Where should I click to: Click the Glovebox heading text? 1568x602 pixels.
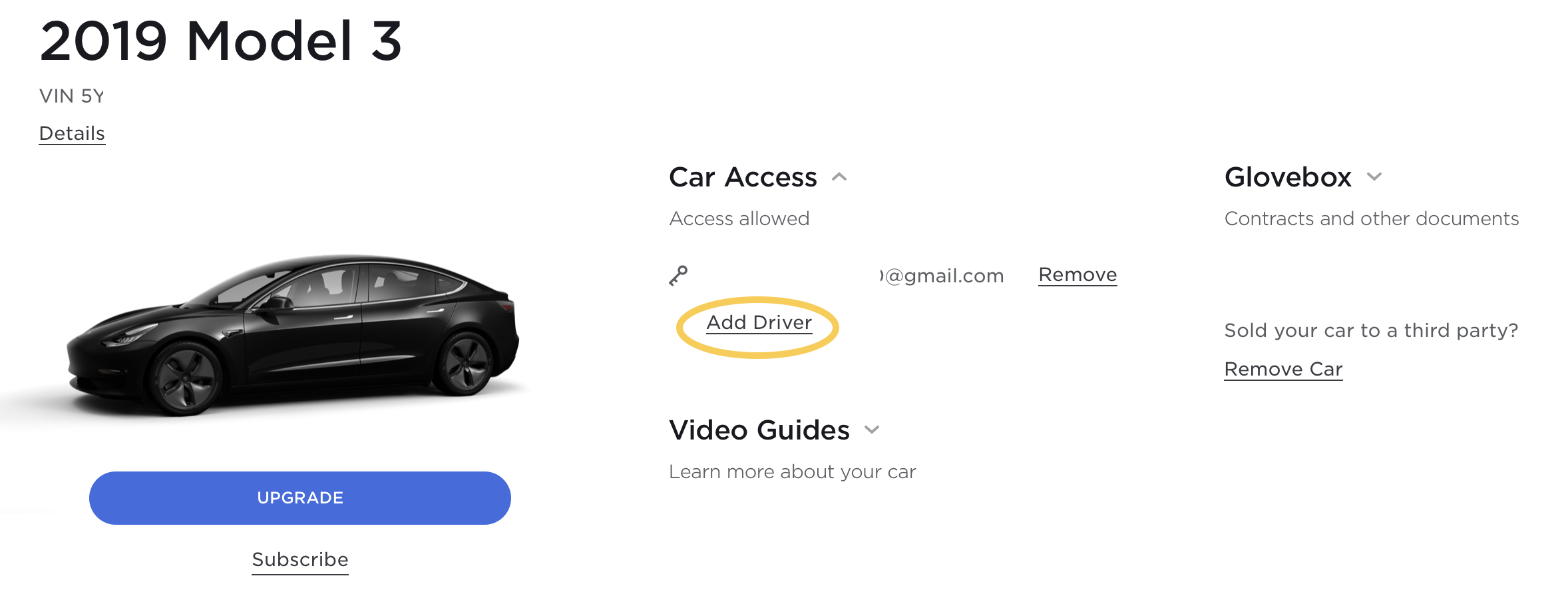1288,178
